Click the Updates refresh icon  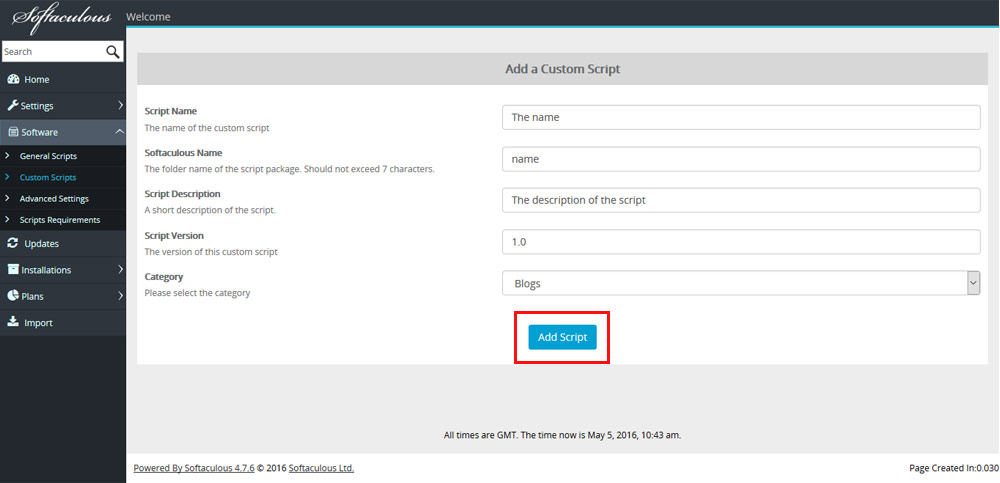coord(13,243)
